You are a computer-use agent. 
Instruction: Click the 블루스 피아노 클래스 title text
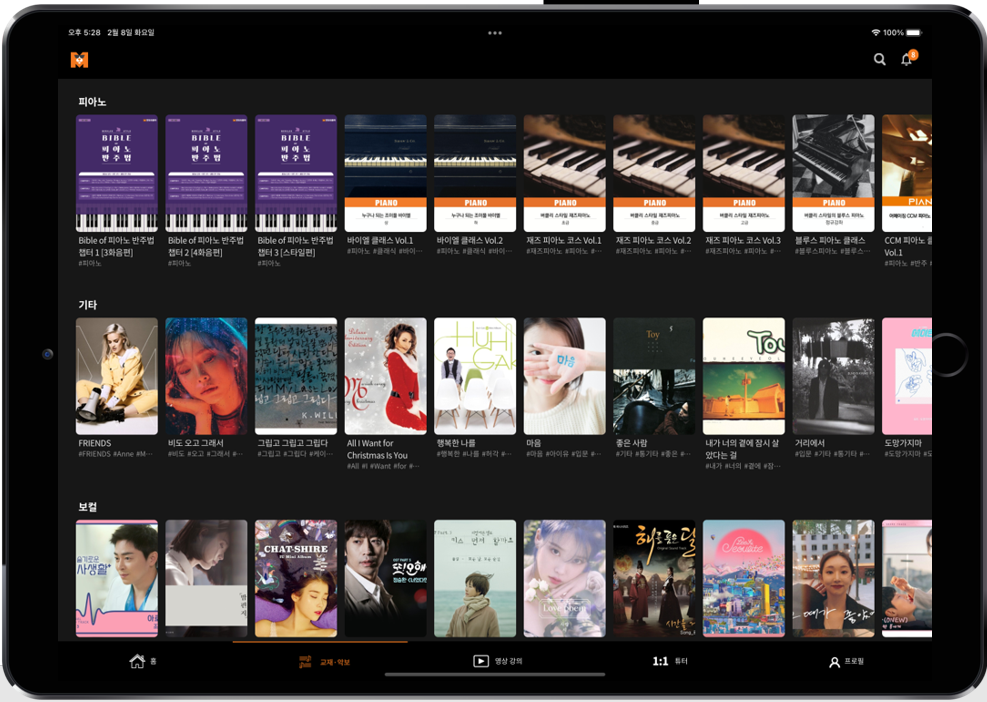830,241
